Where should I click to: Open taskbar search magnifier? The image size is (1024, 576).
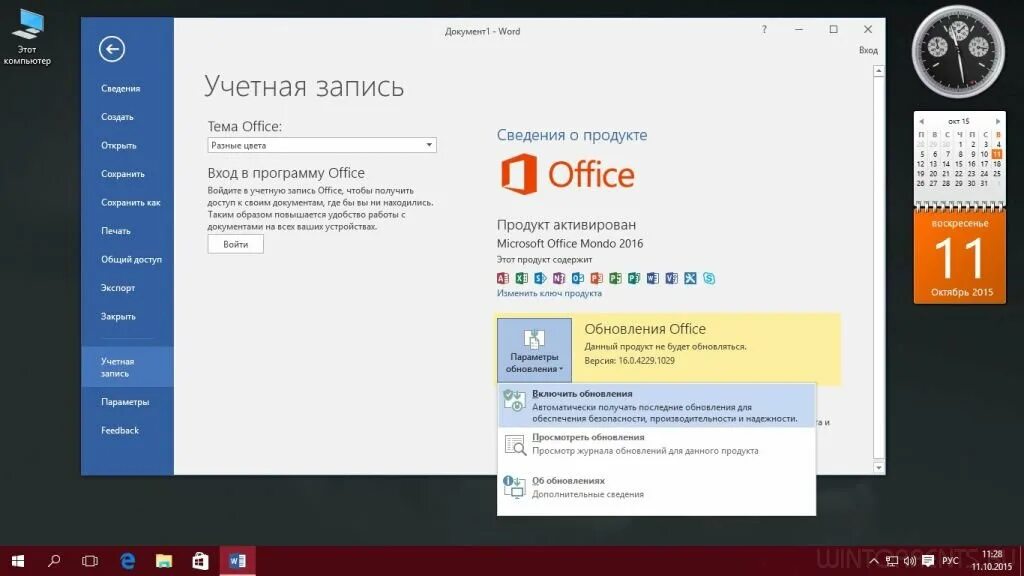[54, 561]
